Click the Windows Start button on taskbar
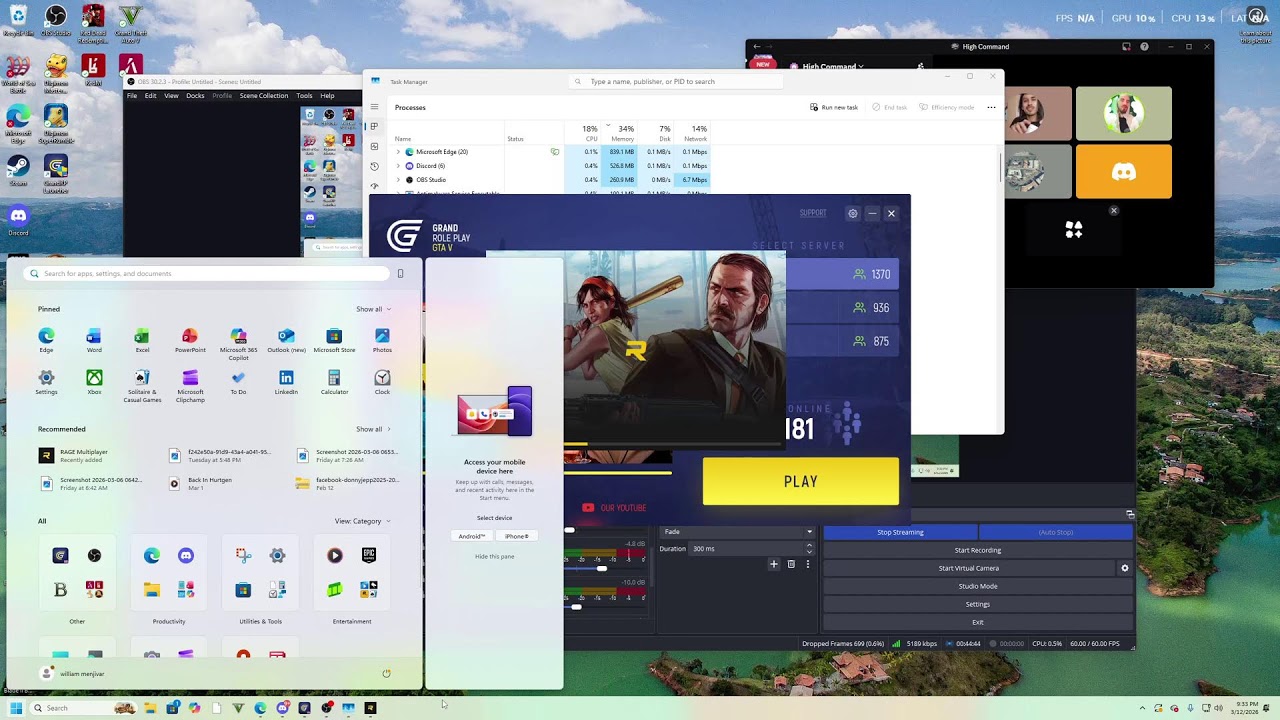 click(x=15, y=708)
